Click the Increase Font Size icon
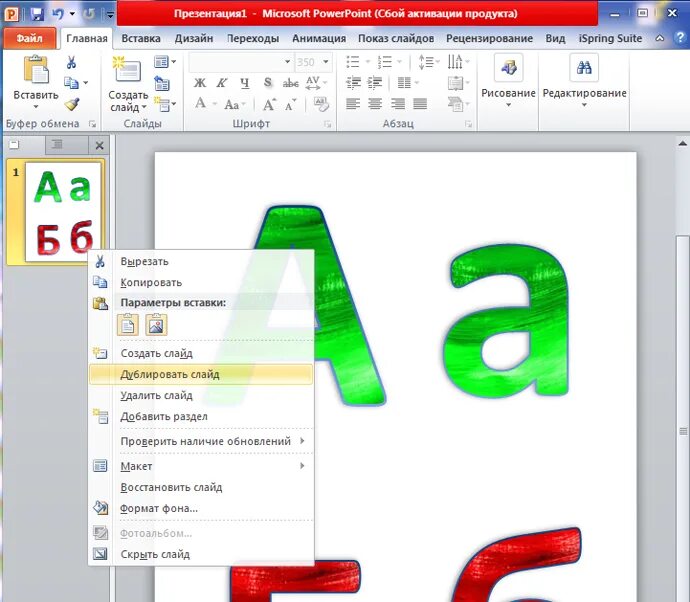690x602 pixels. (269, 104)
